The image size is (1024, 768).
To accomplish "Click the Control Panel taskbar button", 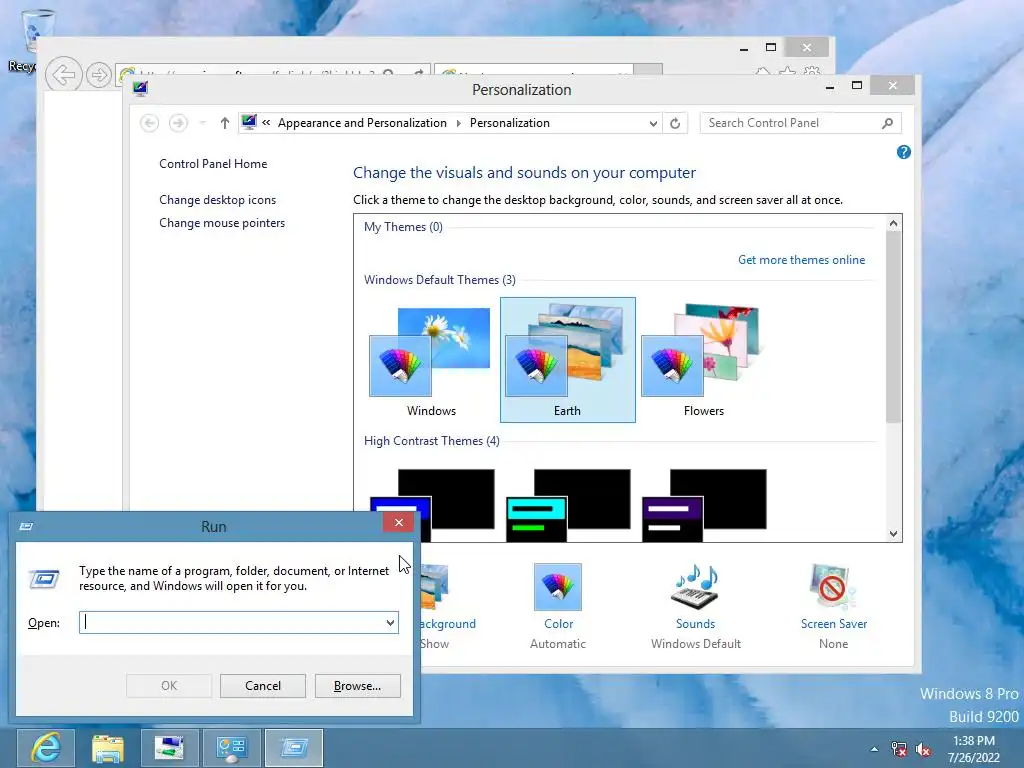I will coord(231,748).
